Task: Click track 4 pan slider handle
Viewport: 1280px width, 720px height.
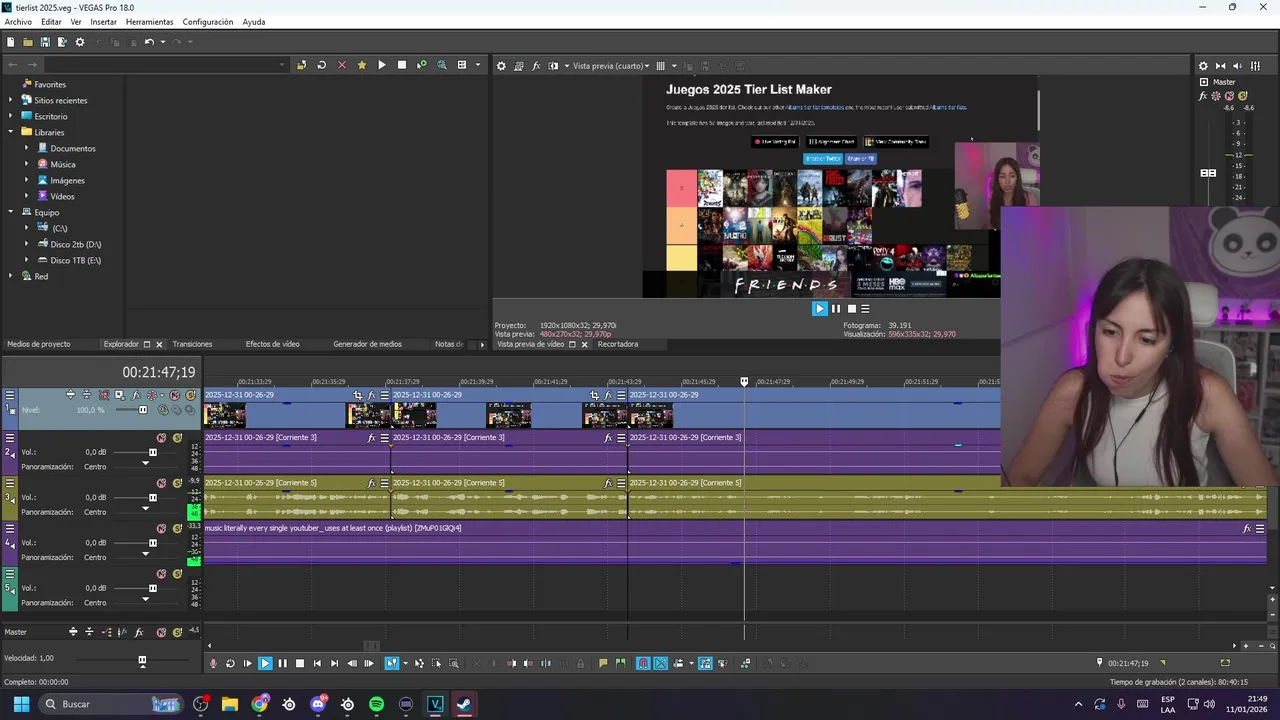Action: 145,555
